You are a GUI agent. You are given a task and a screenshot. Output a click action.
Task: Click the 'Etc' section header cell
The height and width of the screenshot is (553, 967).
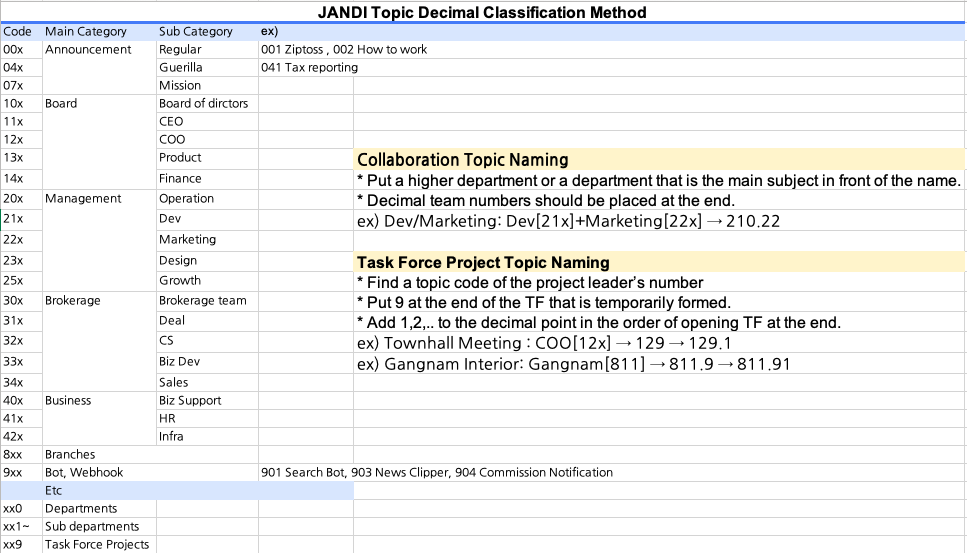197,490
